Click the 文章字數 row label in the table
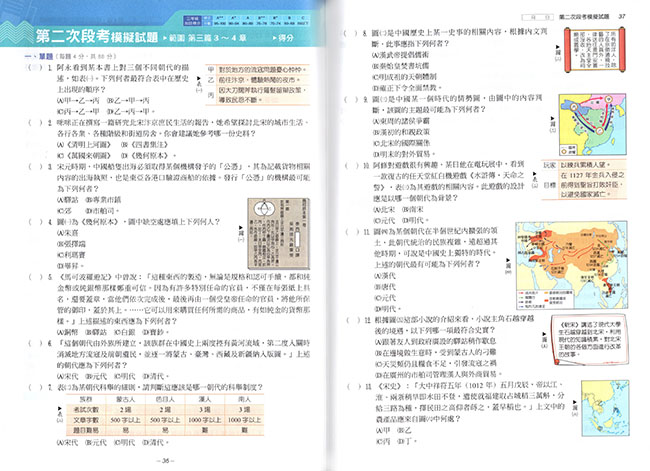This screenshot has height=471, width=650. point(86,420)
